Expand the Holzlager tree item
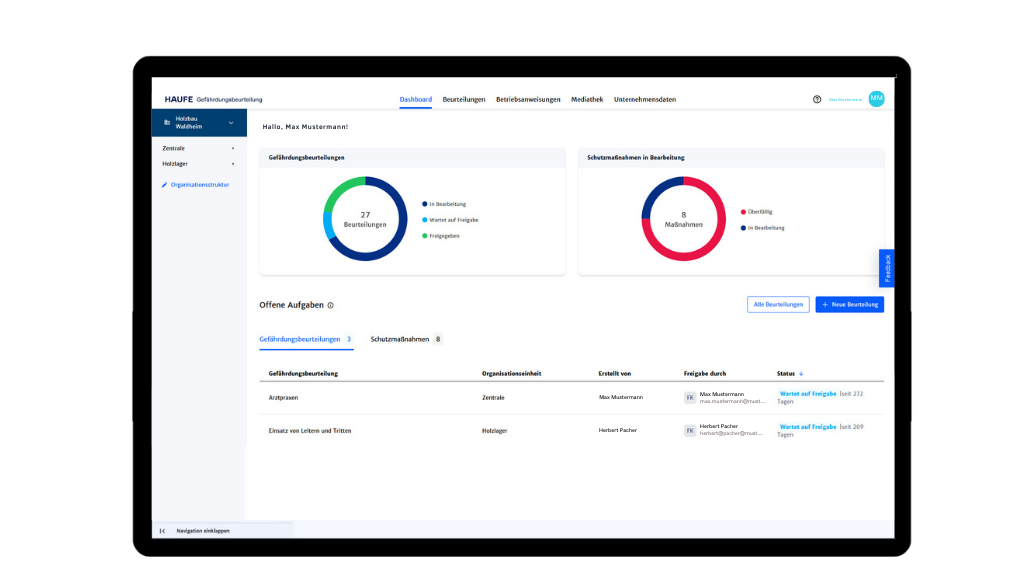 [233, 164]
